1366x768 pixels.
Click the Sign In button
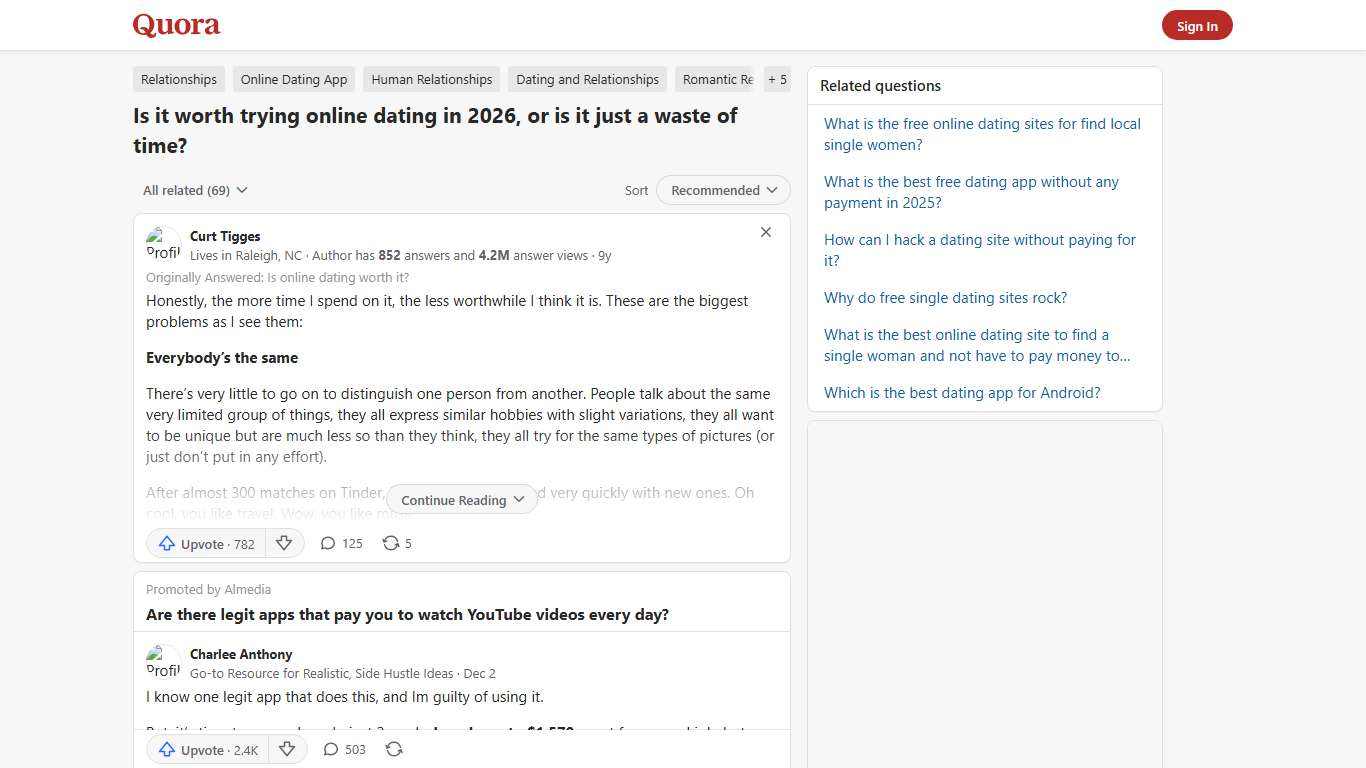[1197, 25]
